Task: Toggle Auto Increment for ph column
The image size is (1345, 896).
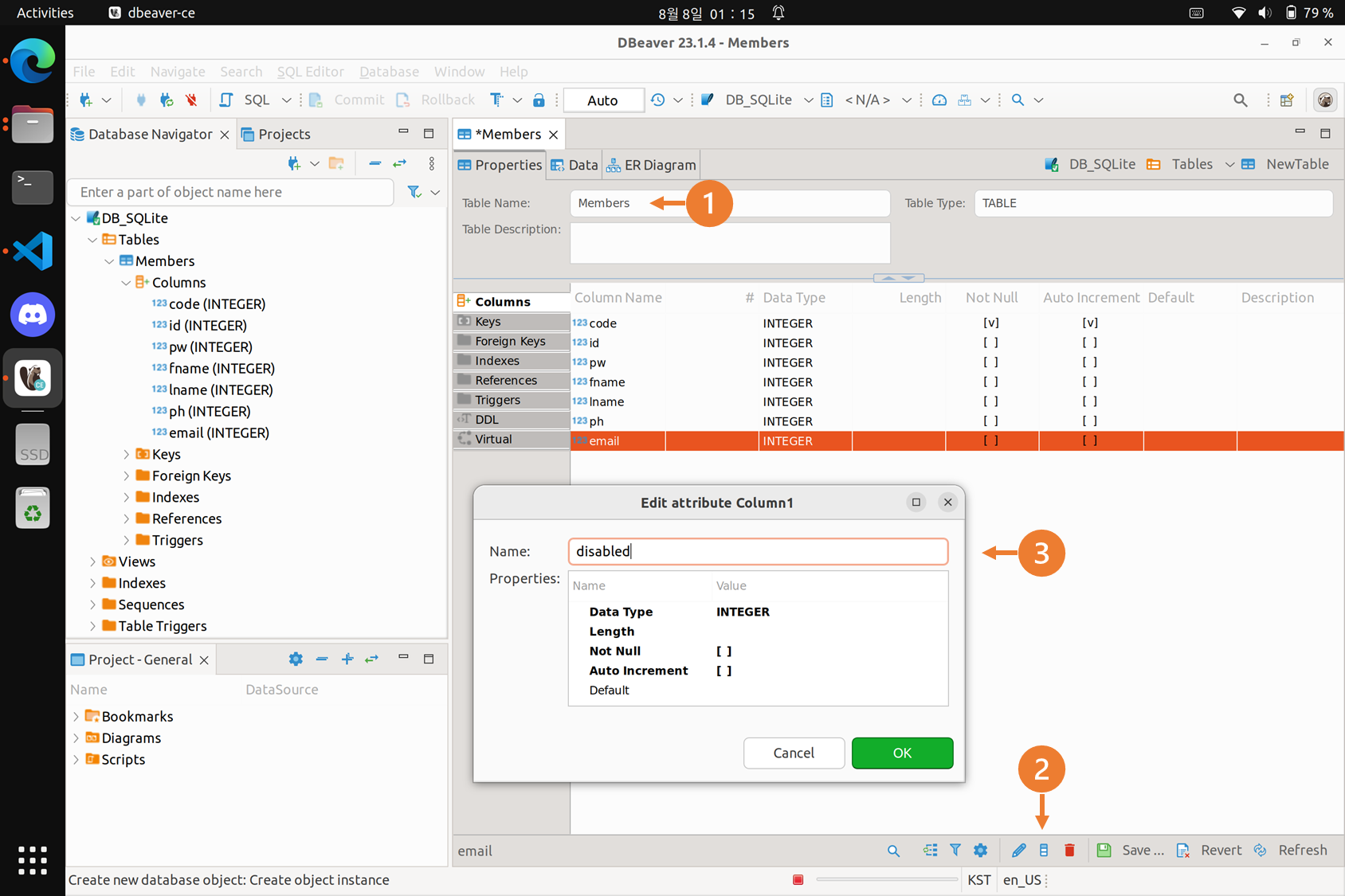Action: click(1090, 421)
